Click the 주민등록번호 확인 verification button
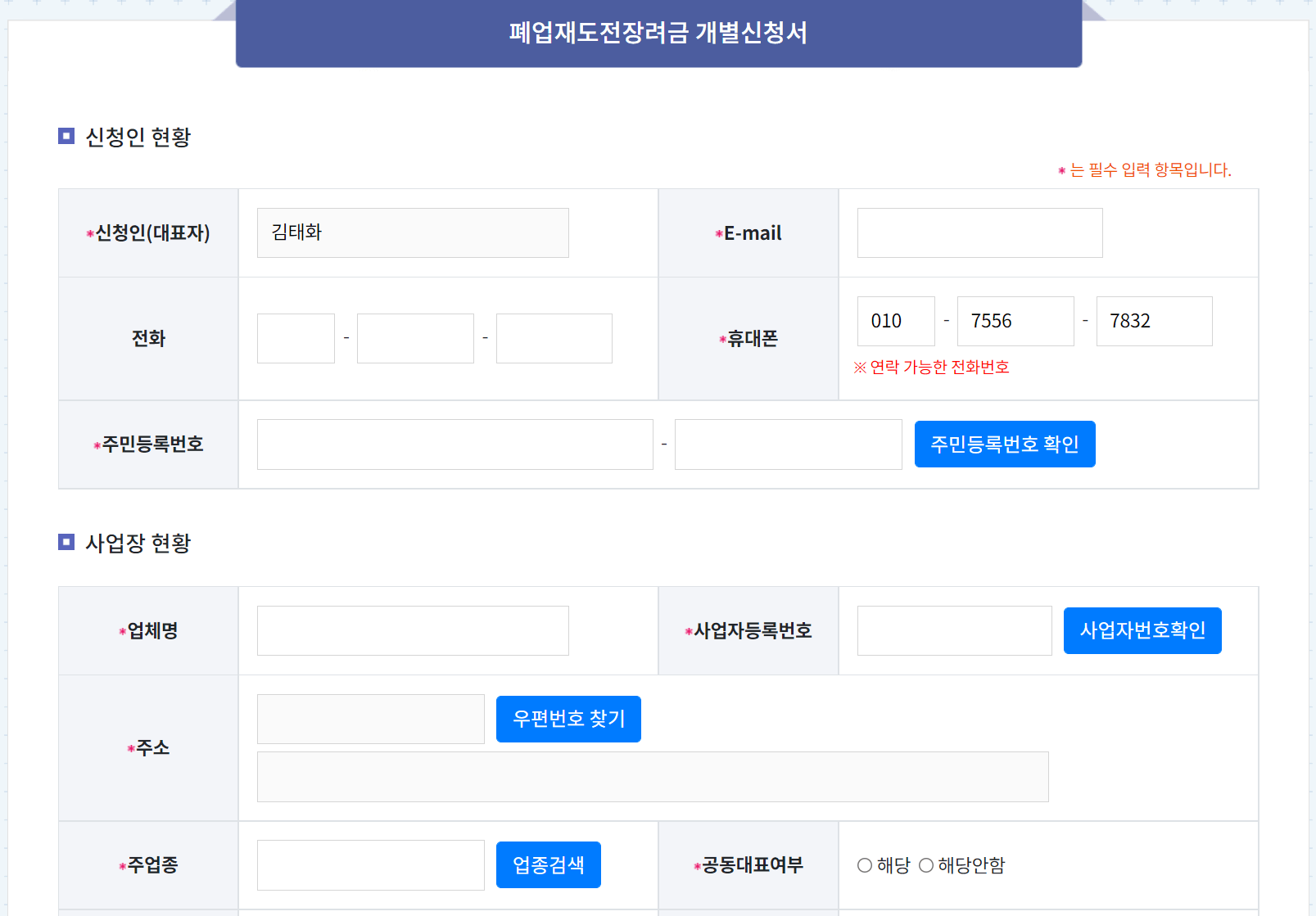Screen dimensions: 1316x916 pos(1004,444)
